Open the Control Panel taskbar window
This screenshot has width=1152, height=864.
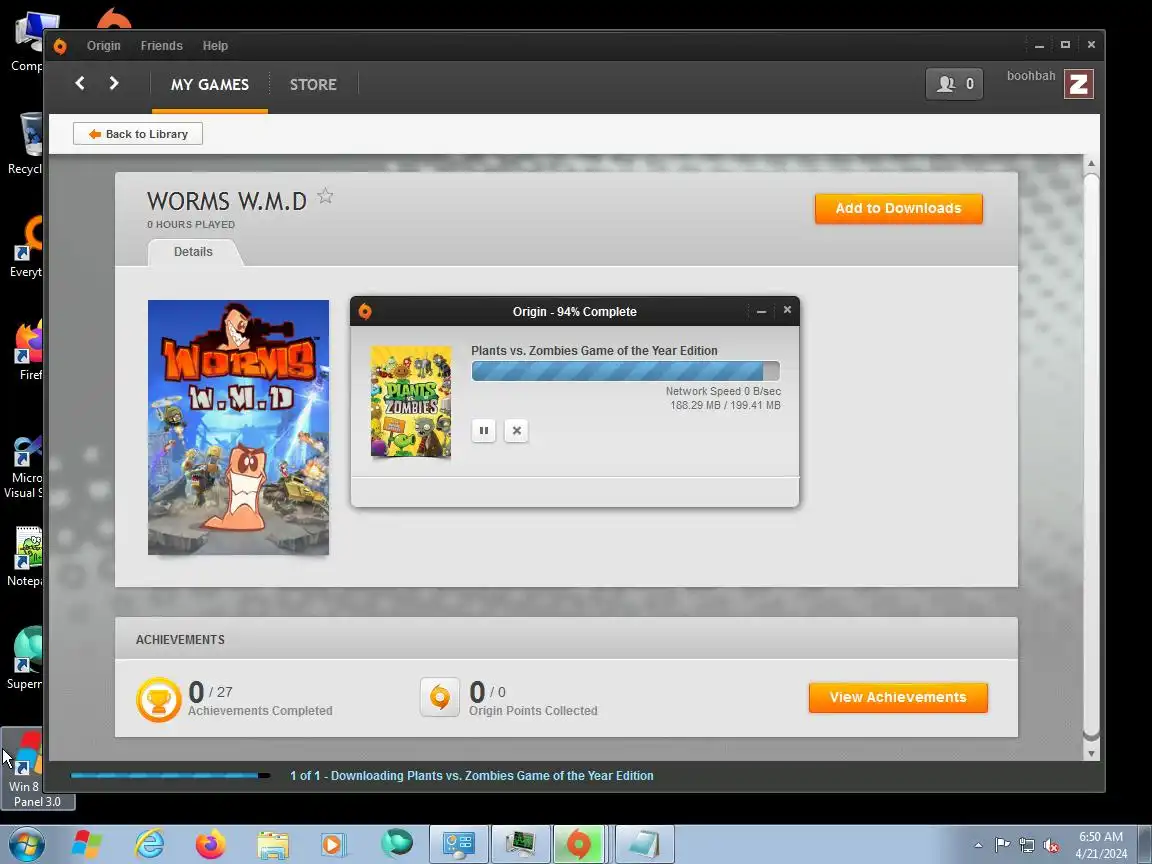[x=458, y=844]
